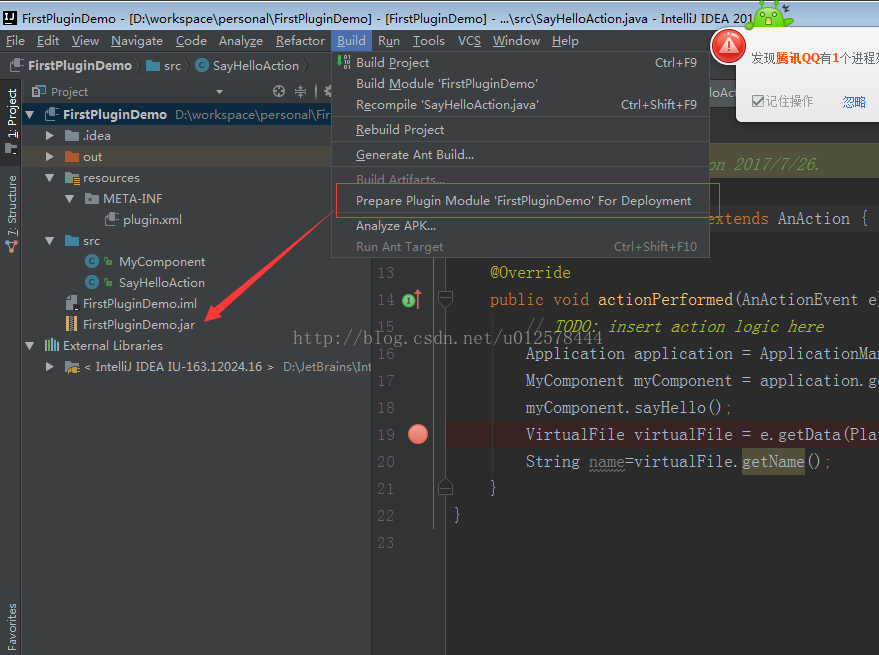Toggle code folding marker on line 14
The width and height of the screenshot is (879, 655).
tap(446, 299)
